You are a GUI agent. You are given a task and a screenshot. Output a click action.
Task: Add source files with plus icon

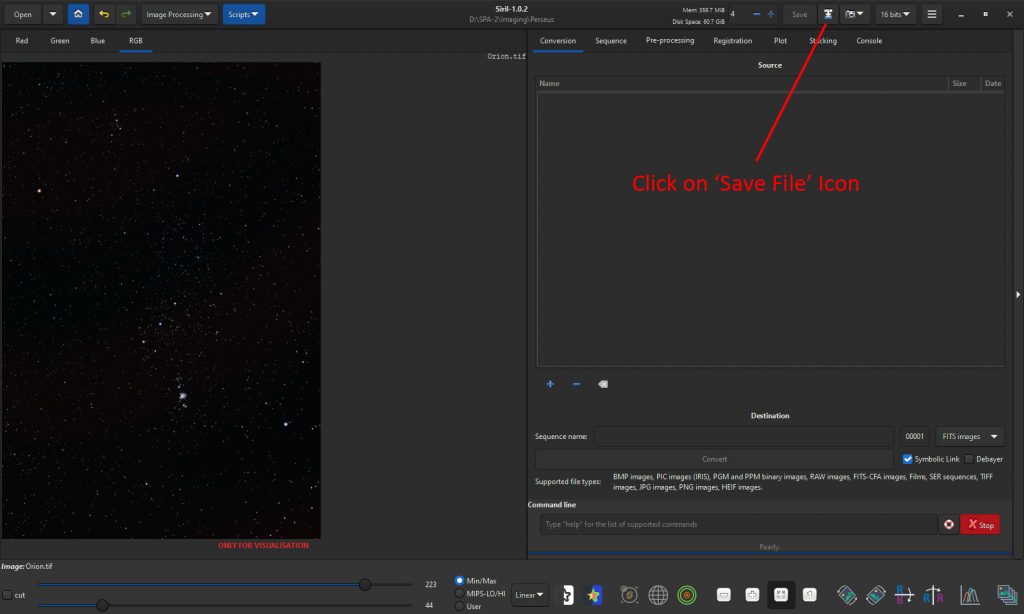coord(550,384)
